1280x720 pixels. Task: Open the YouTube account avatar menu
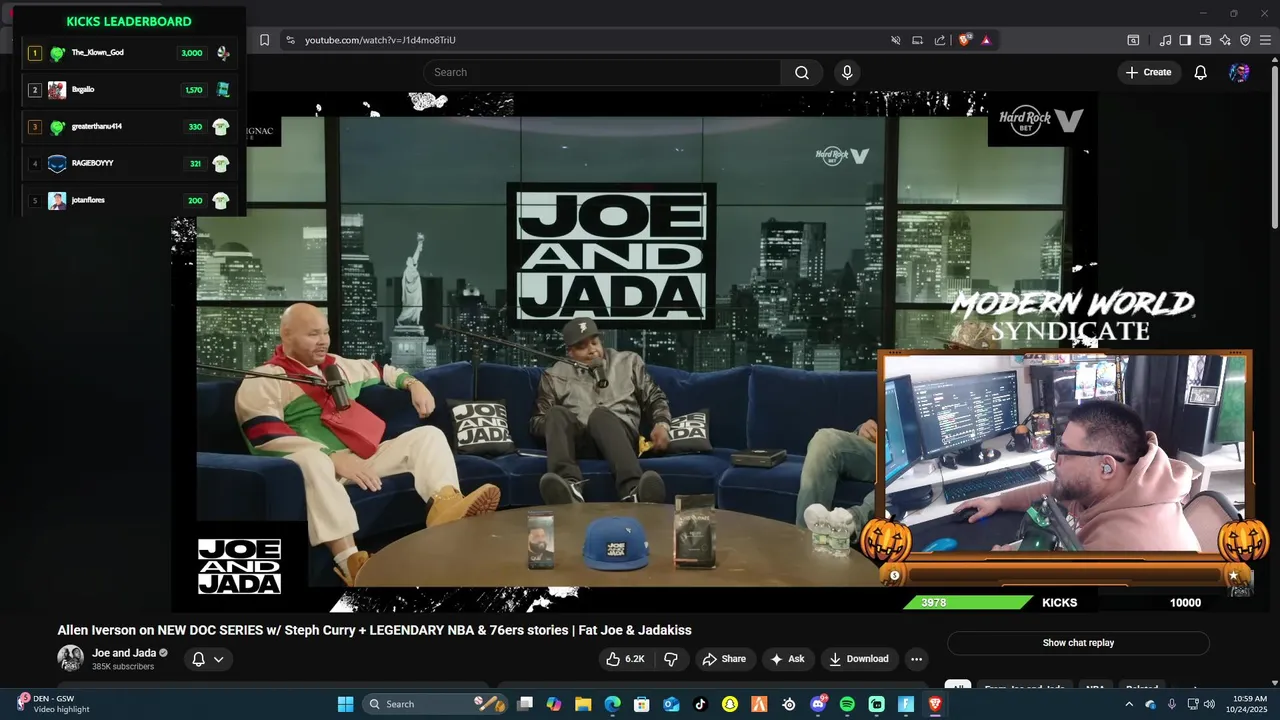(1239, 72)
